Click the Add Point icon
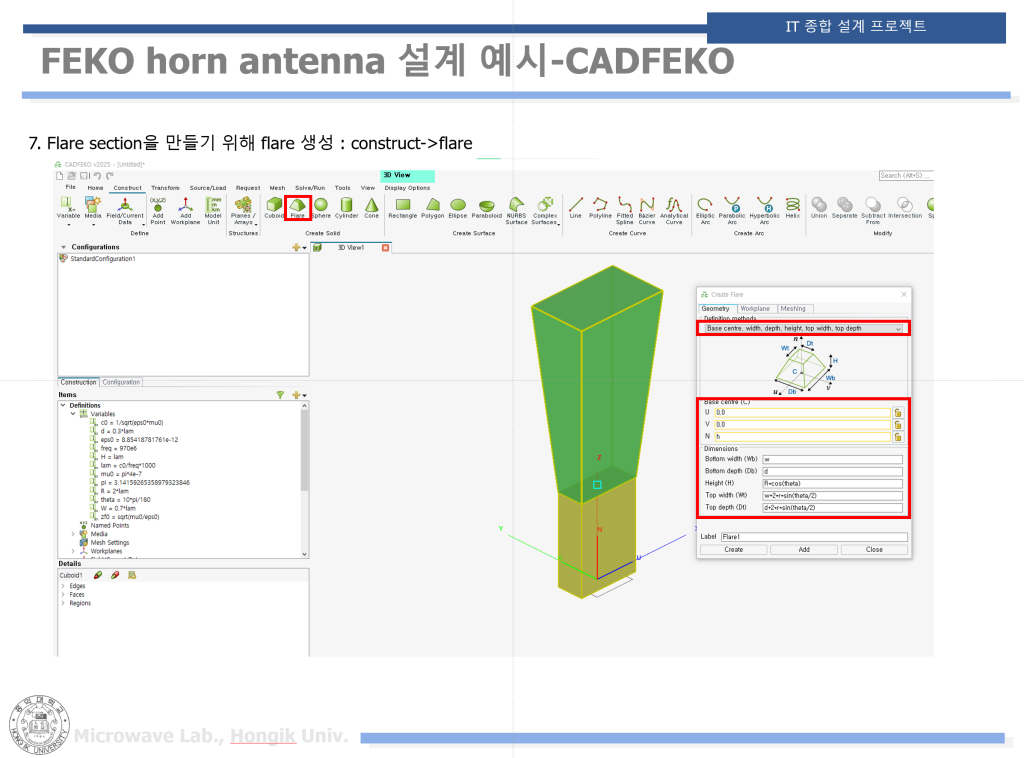This screenshot has width=1024, height=758. click(x=158, y=211)
